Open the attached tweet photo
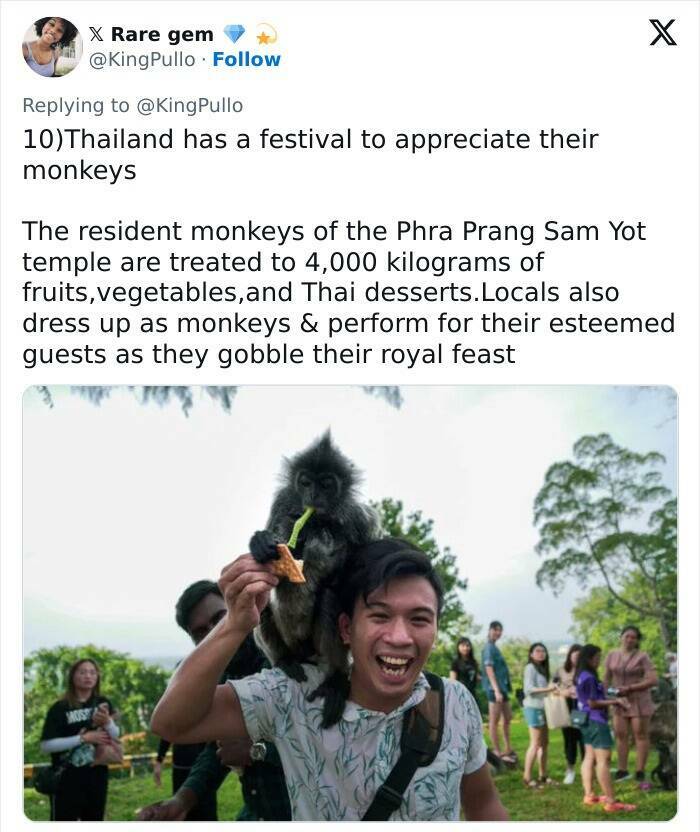This screenshot has width=700, height=832. pos(349,603)
